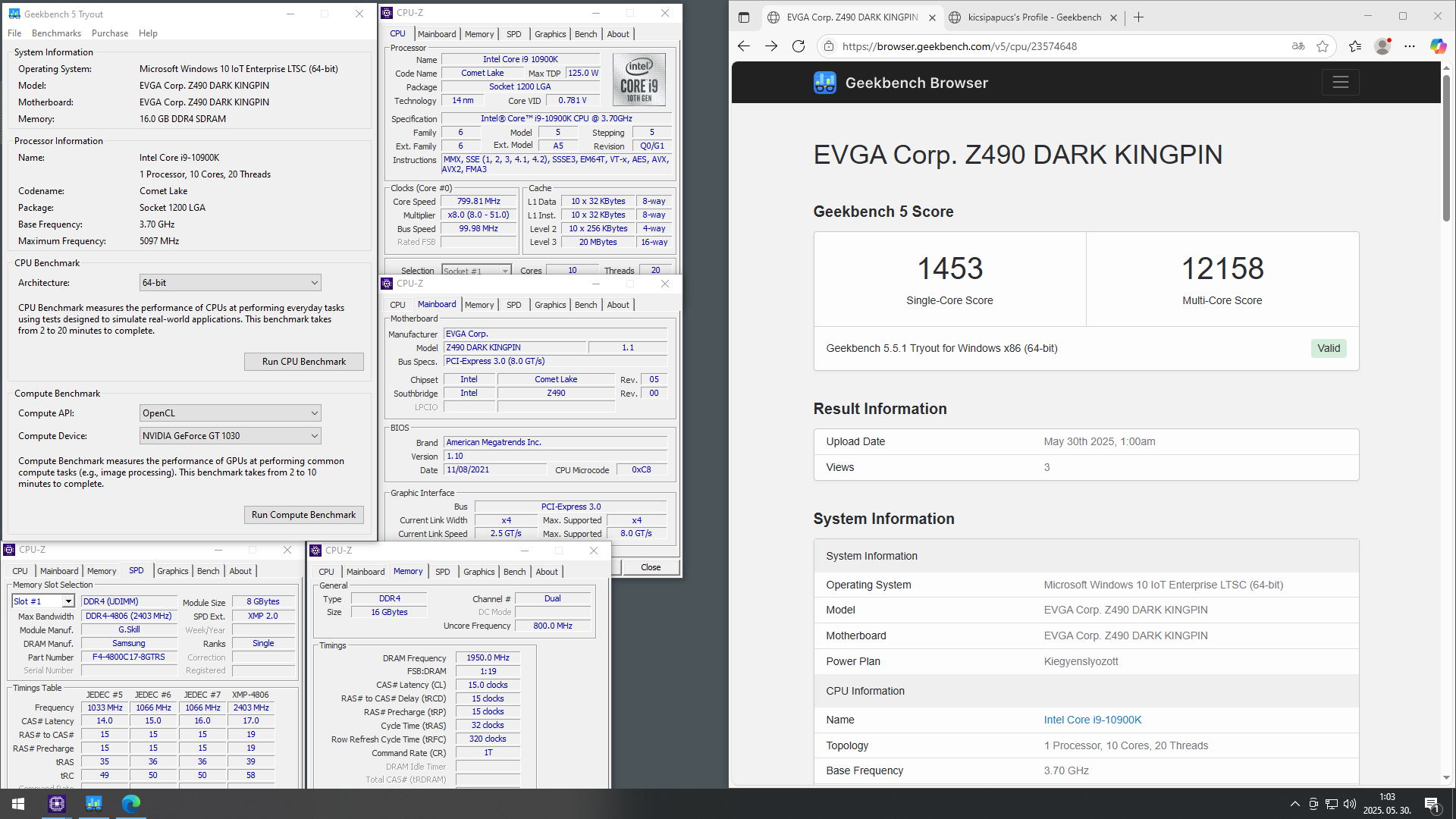Click the browser back arrow

click(x=743, y=46)
